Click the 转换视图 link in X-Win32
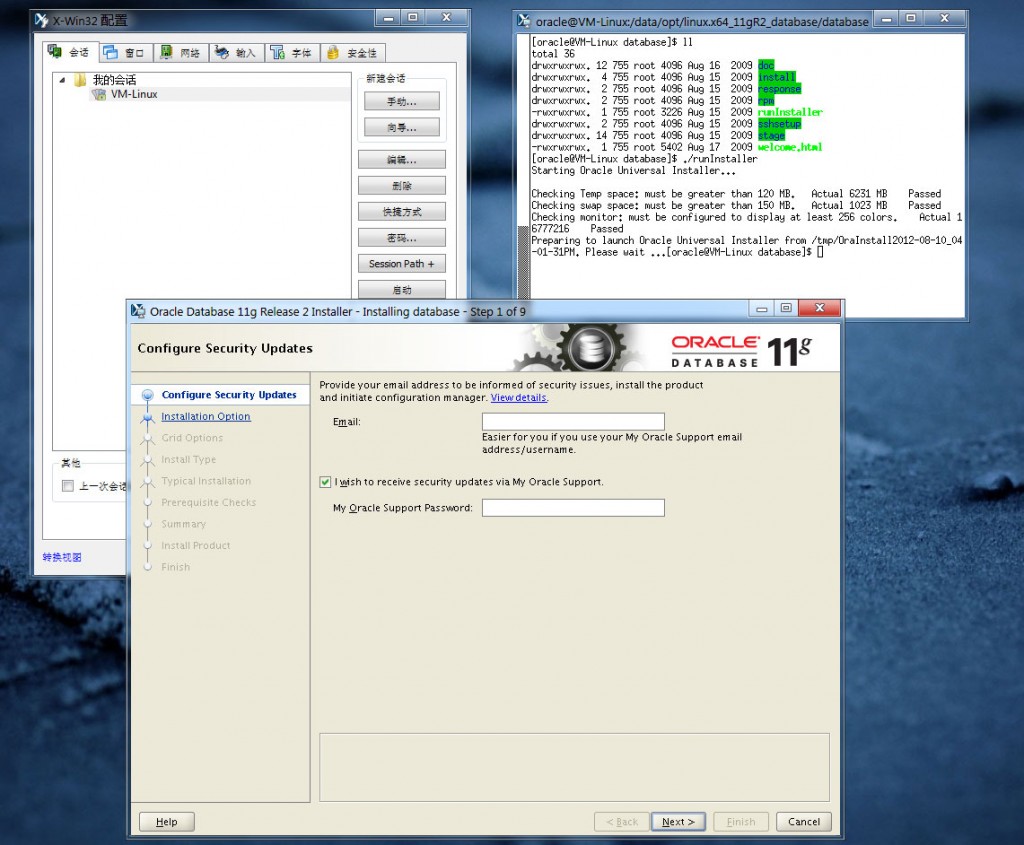The image size is (1024, 845). (62, 557)
